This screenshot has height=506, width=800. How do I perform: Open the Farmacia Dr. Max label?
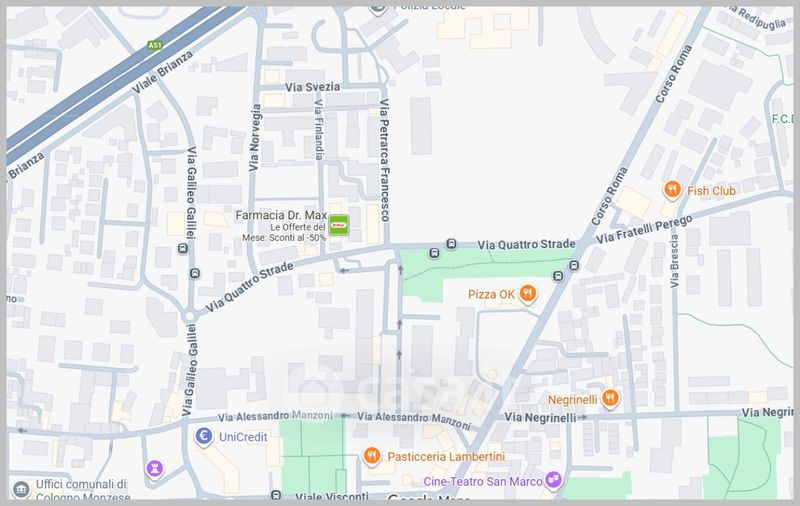pyautogui.click(x=281, y=215)
